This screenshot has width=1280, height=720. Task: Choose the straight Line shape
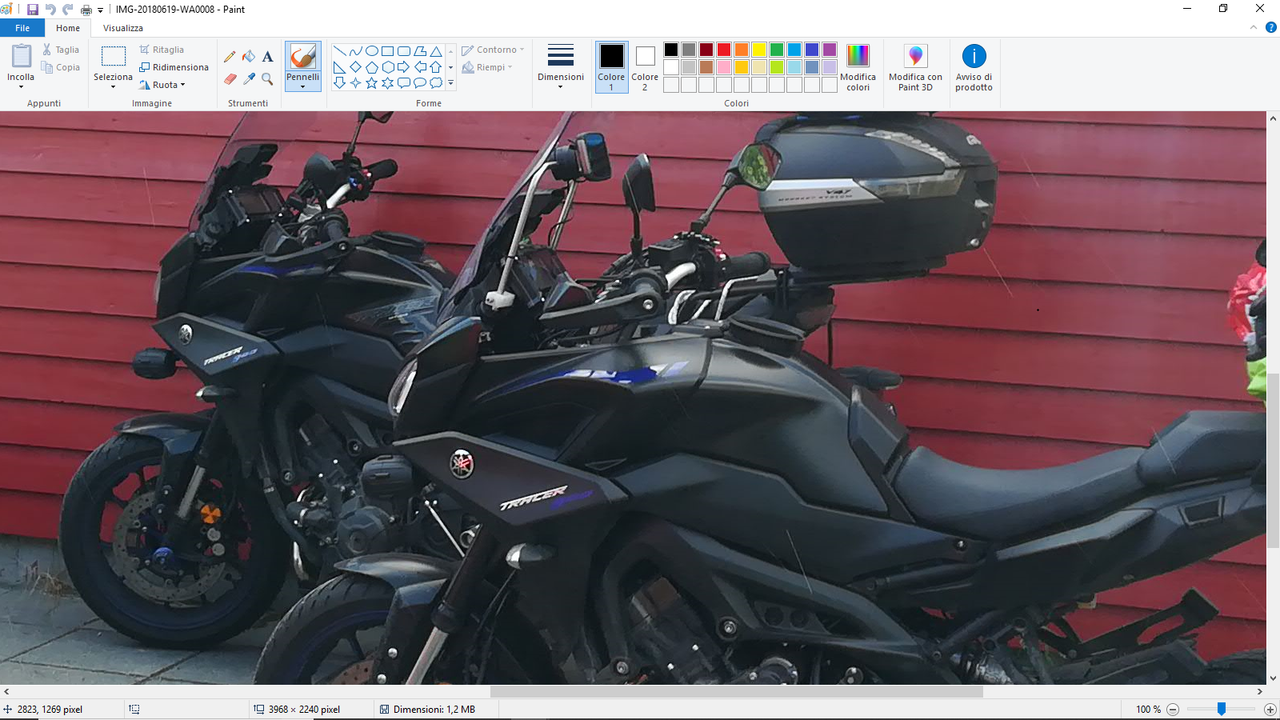click(339, 51)
